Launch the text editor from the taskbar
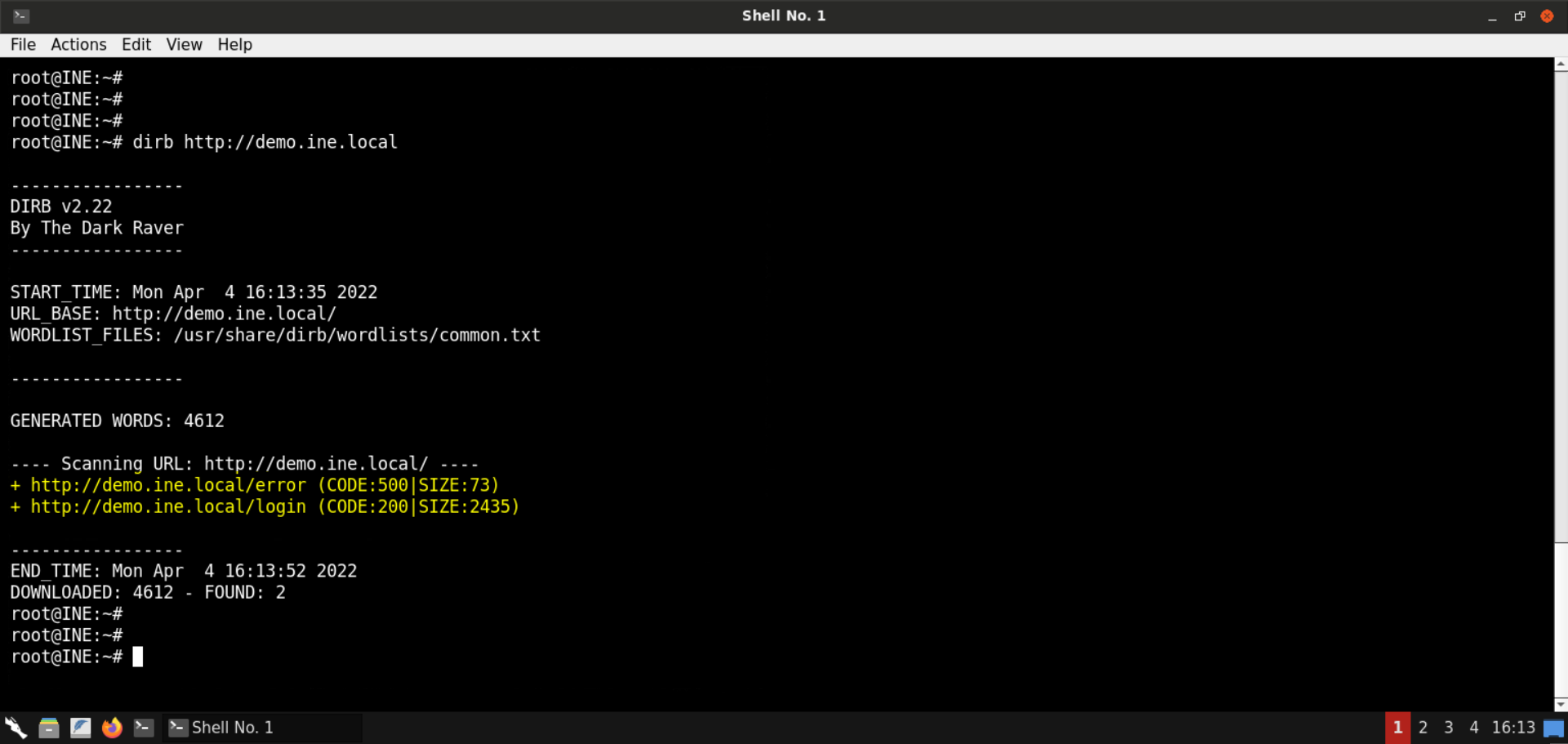1568x744 pixels. [x=81, y=727]
